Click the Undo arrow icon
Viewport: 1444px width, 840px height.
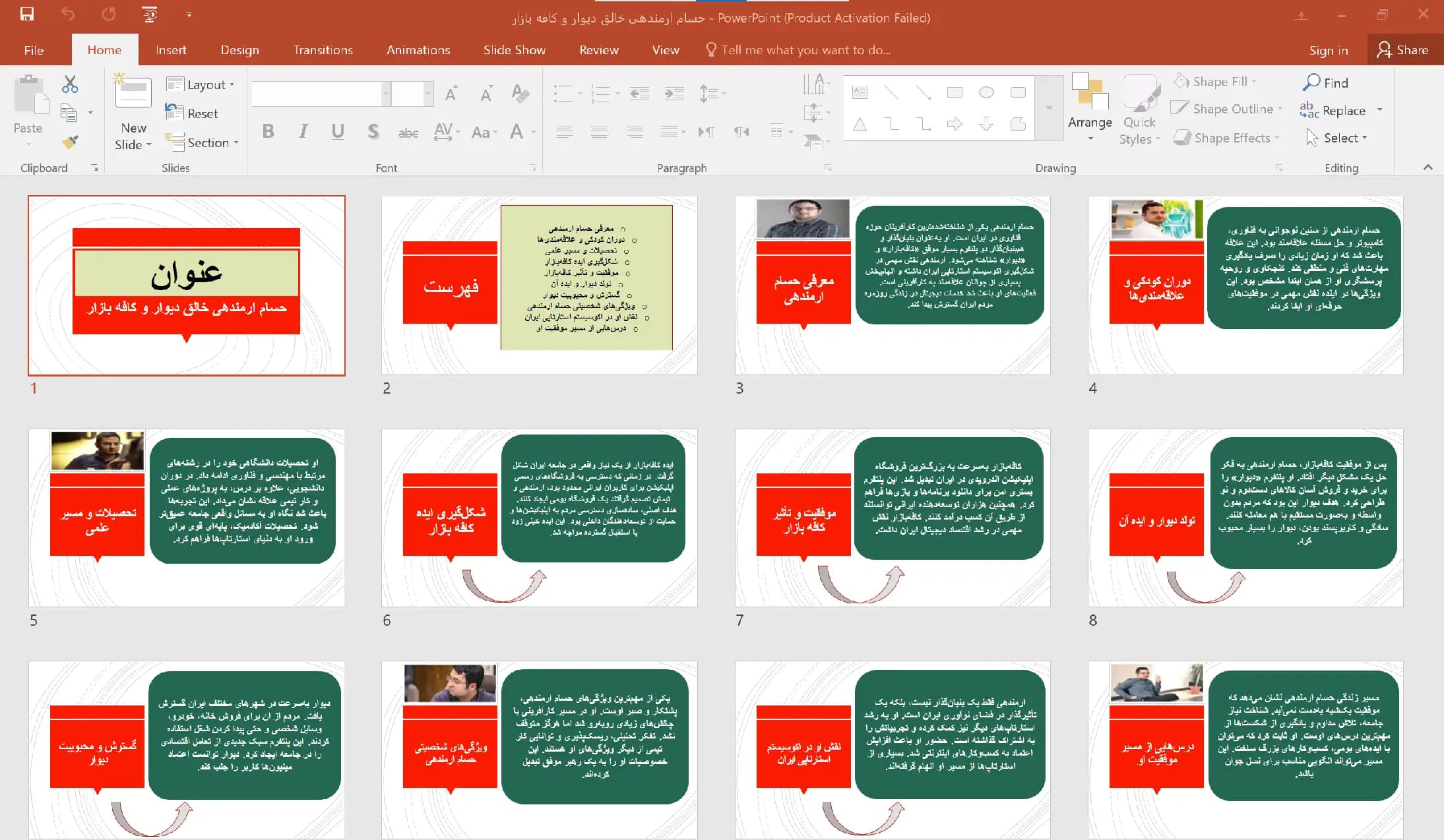pos(68,14)
